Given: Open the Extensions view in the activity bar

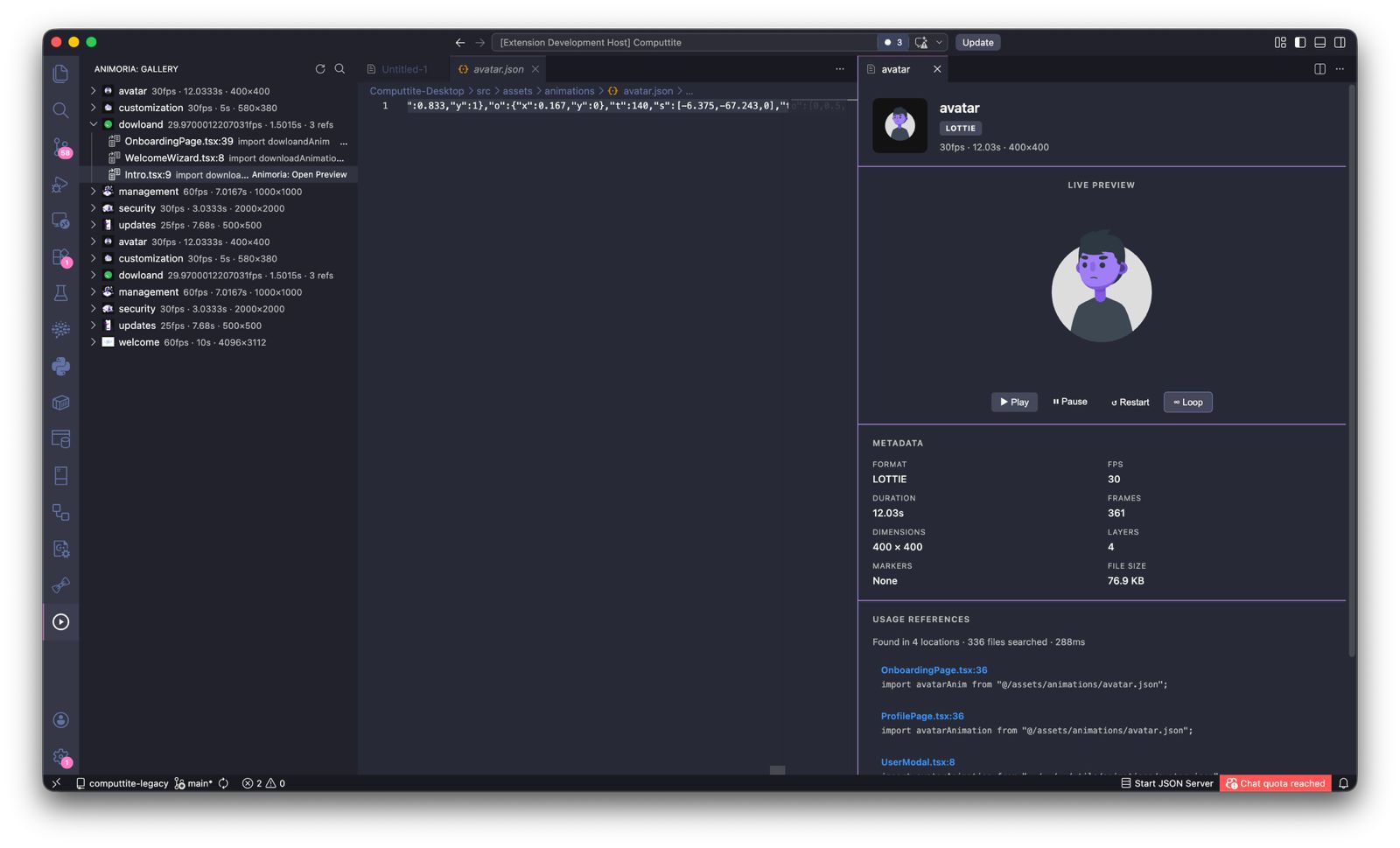Looking at the screenshot, I should [x=60, y=257].
